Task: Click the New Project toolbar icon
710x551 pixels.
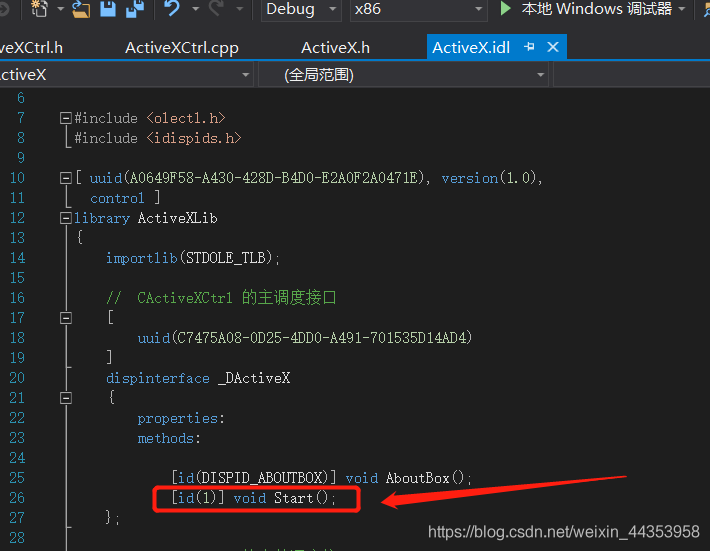Action: (x=39, y=9)
